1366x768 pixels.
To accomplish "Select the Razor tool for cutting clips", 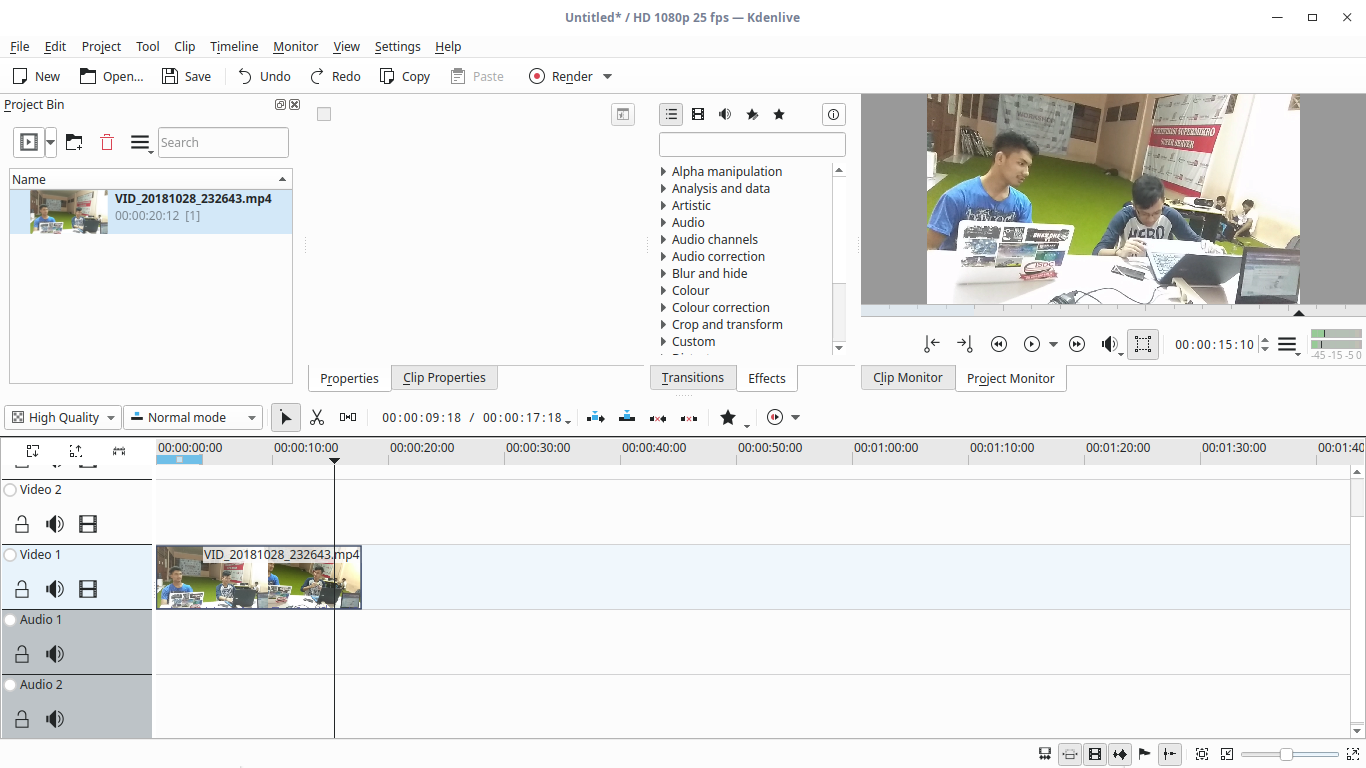I will click(317, 417).
